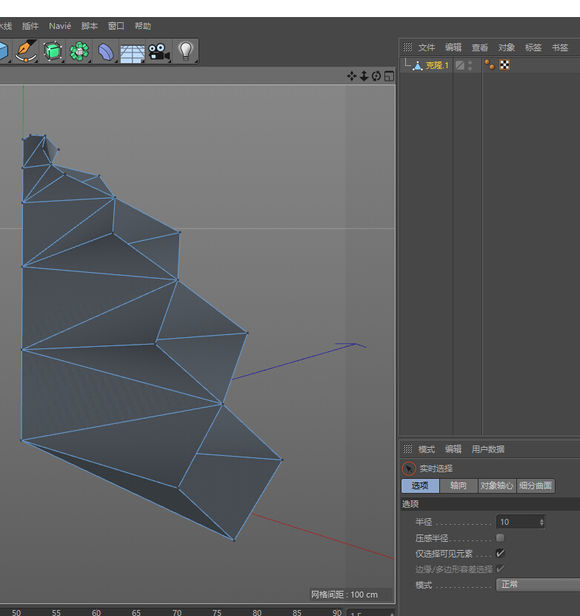Click the 网格间距 : 100 cm label
Screen dimensions: 580x616
click(x=344, y=594)
